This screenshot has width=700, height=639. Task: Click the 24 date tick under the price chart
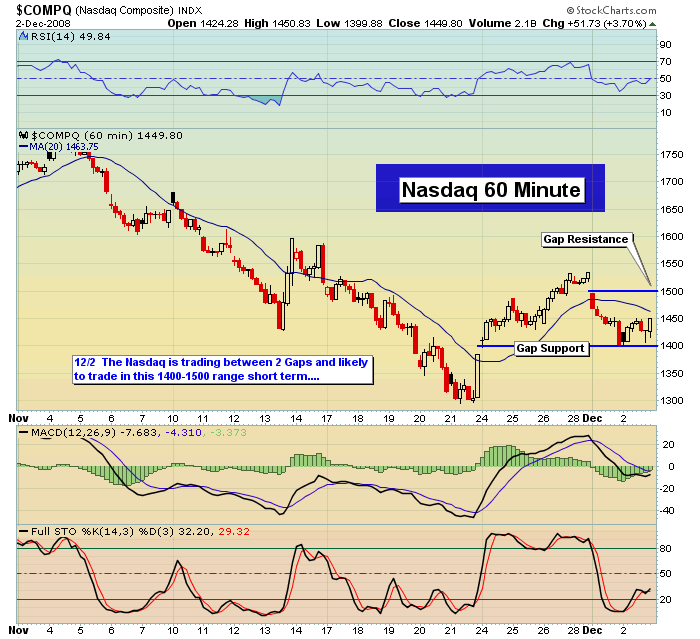tap(482, 419)
